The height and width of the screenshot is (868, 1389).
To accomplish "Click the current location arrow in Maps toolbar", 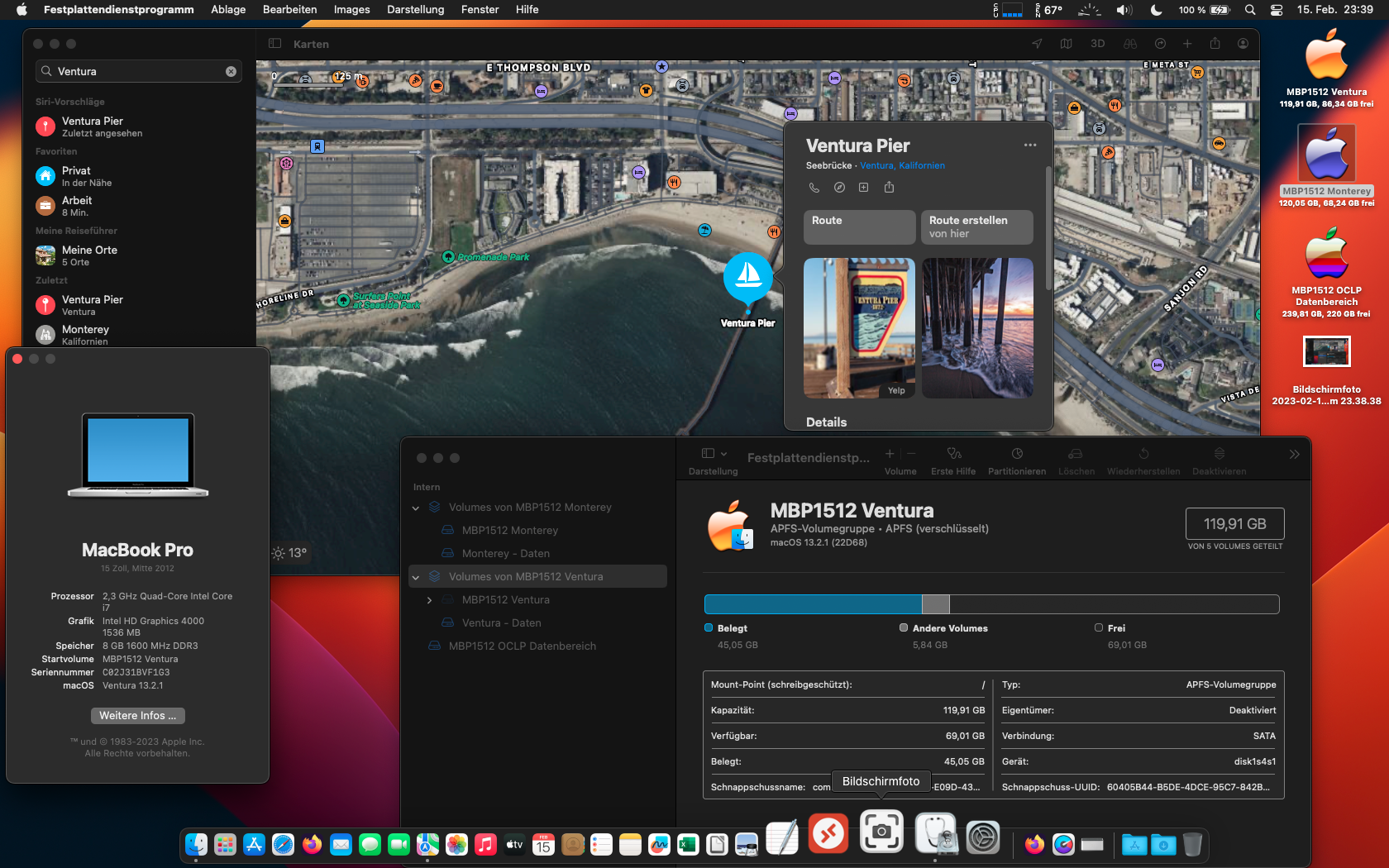I will click(x=1037, y=44).
